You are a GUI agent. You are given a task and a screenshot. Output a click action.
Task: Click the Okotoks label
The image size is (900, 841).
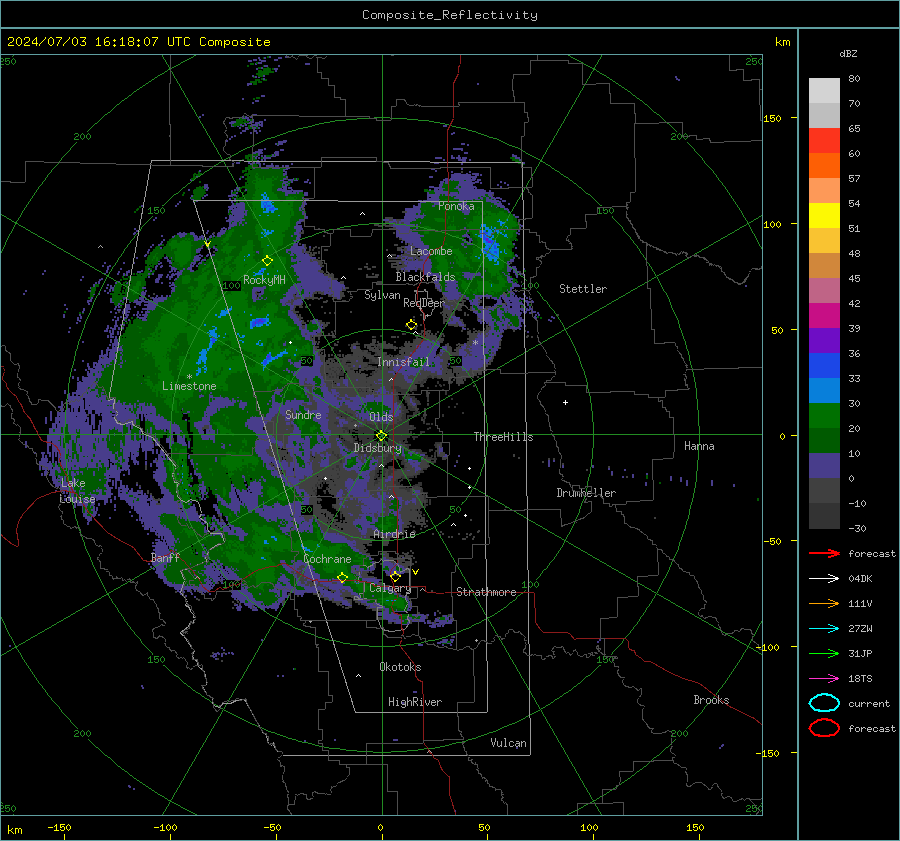(x=400, y=667)
